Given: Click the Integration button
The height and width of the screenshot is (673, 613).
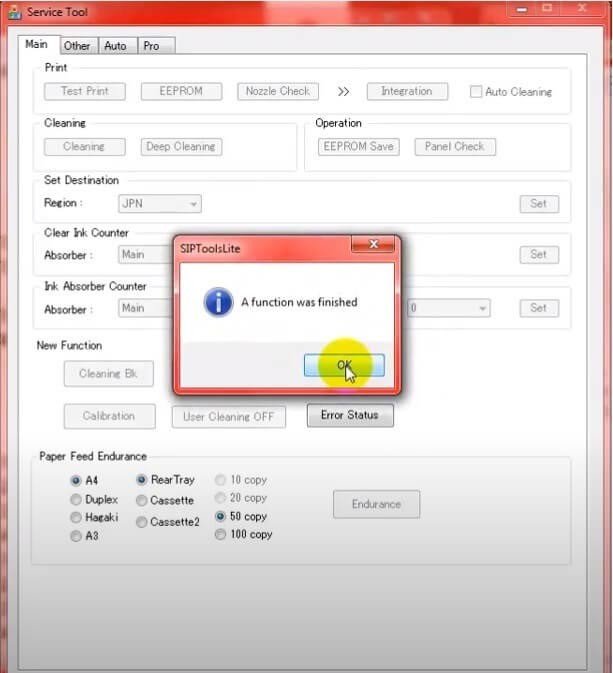Looking at the screenshot, I should tap(407, 91).
